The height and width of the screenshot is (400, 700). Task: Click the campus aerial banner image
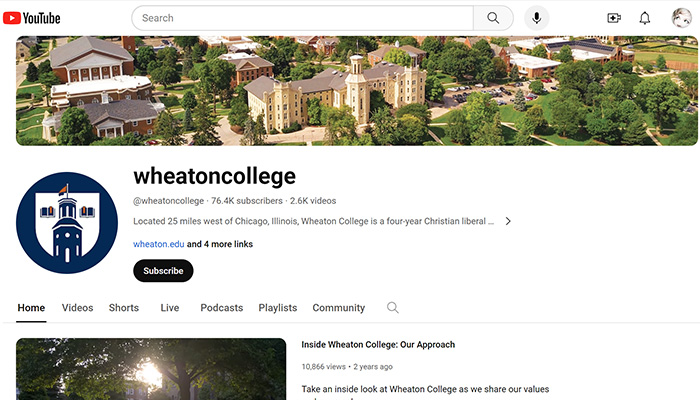357,91
